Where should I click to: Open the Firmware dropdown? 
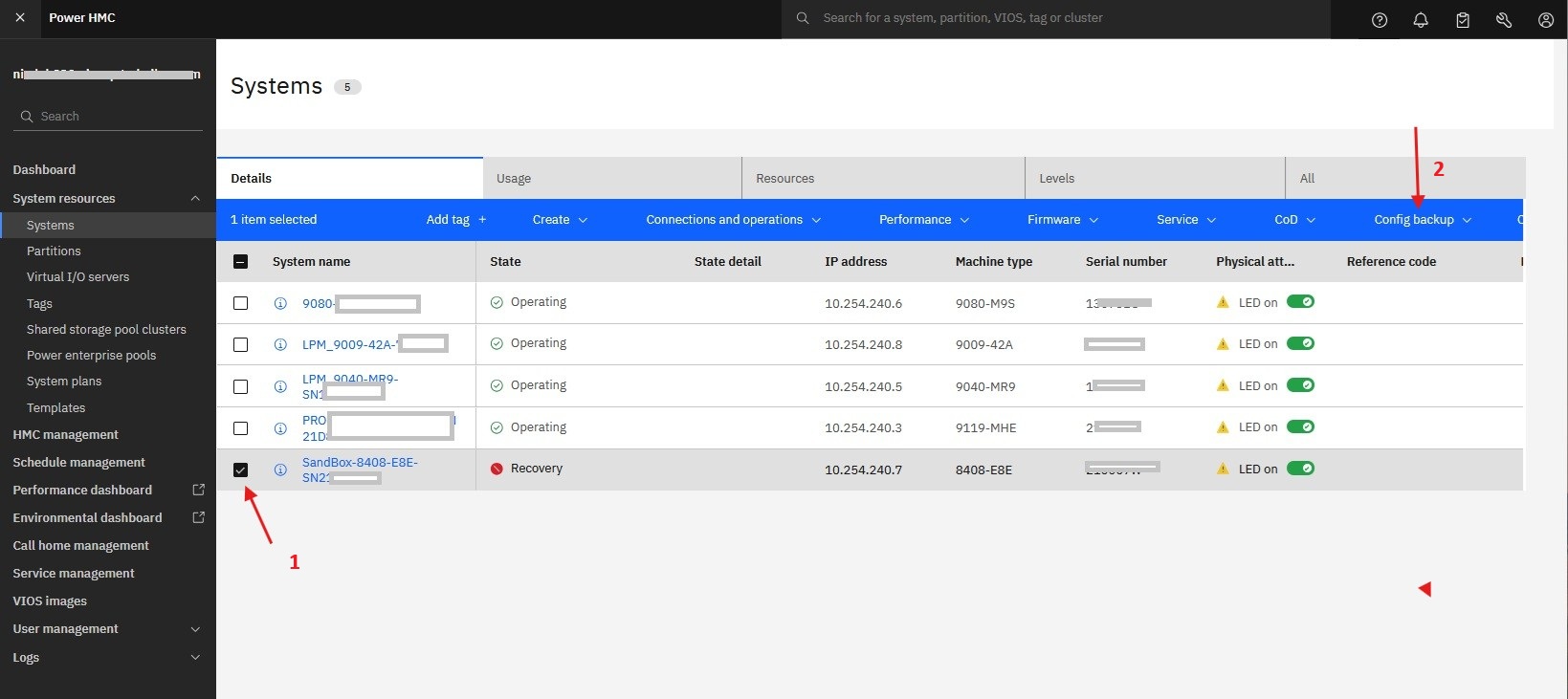1063,220
